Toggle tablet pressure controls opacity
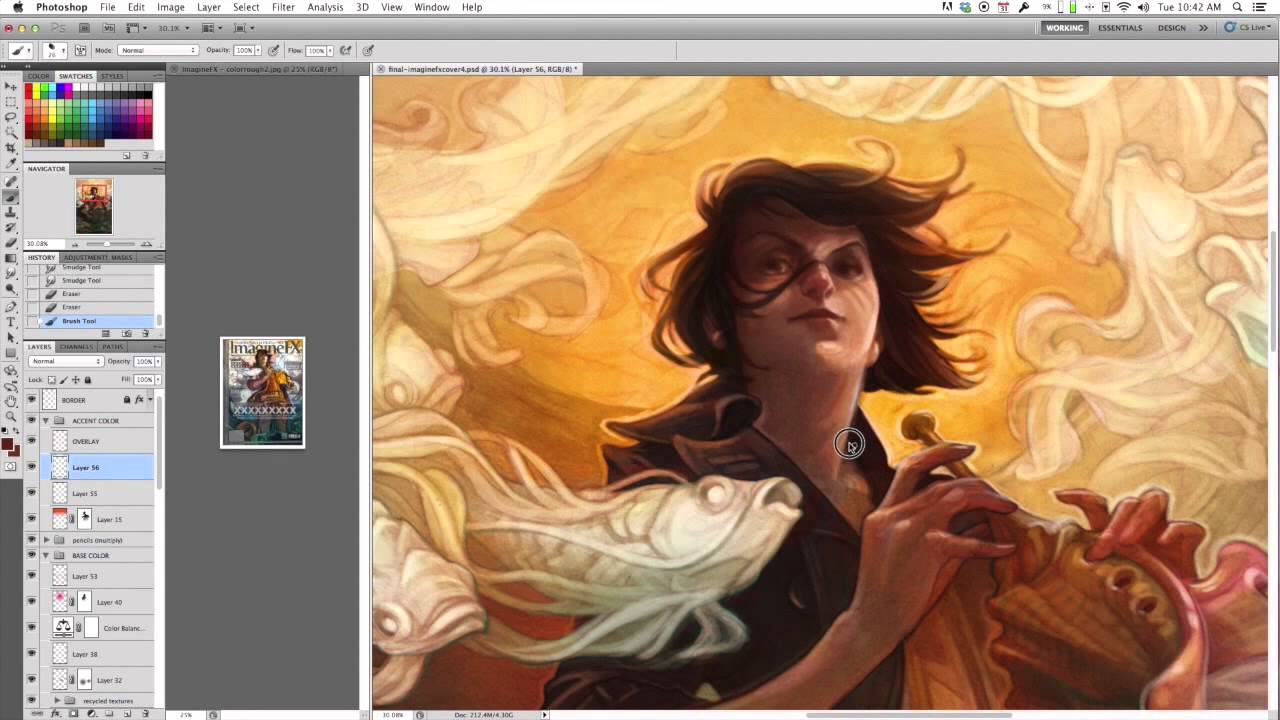 point(273,50)
